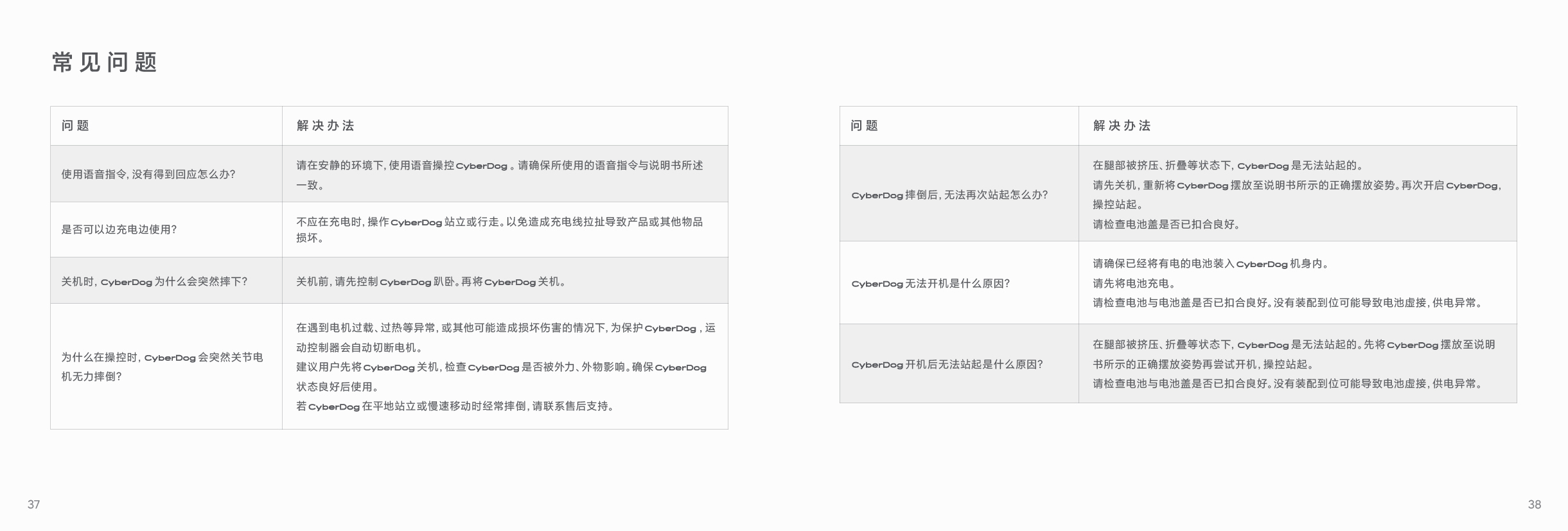Select the question CyberDog 摔倒后, 无法再次站起怎么办?
The image size is (1568, 531).
pos(949,195)
